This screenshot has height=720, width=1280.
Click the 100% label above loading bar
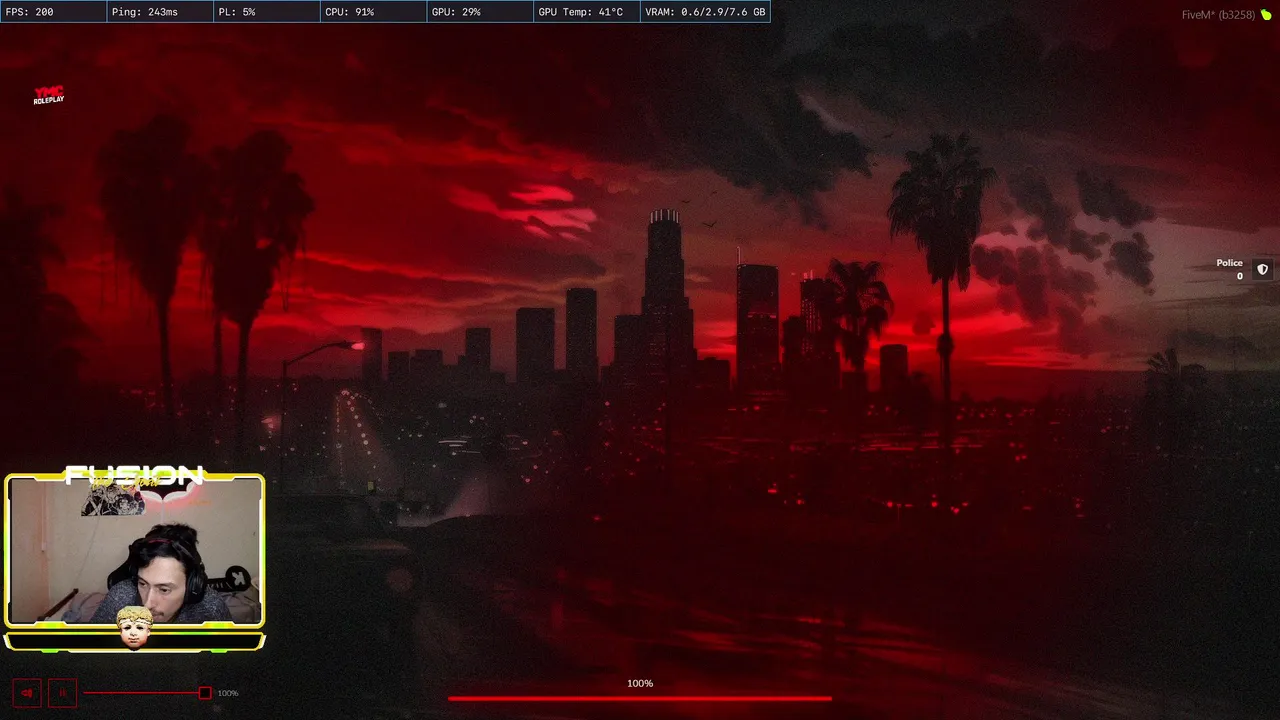click(640, 683)
